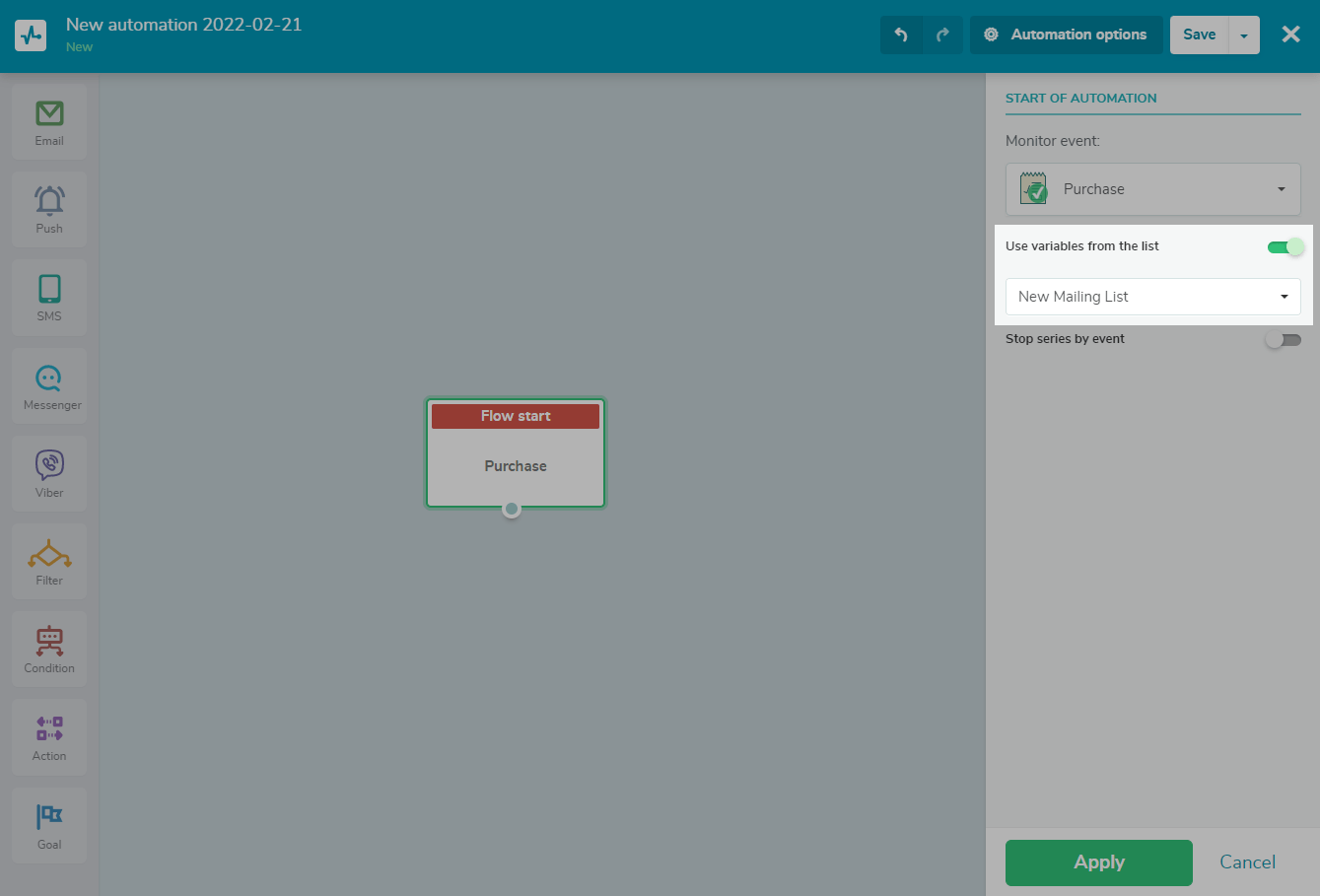Enable Stop series by event toggle
Viewport: 1320px width, 896px height.
1284,340
